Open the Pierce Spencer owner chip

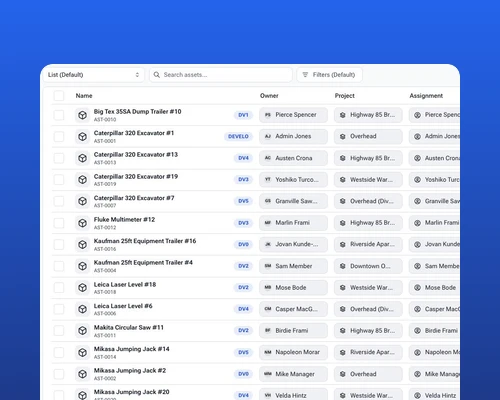click(x=293, y=115)
